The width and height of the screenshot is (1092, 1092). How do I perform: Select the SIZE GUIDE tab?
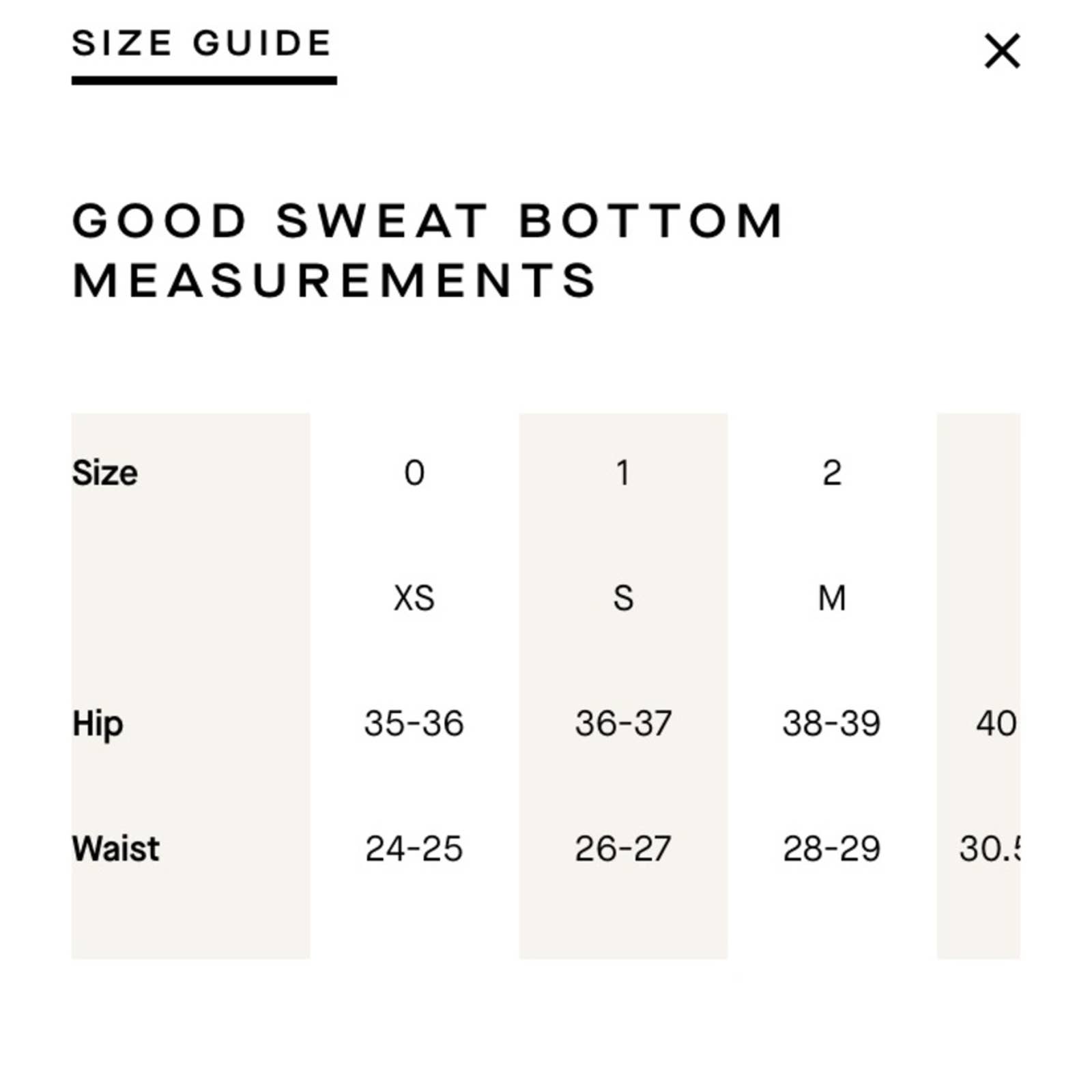tap(203, 44)
